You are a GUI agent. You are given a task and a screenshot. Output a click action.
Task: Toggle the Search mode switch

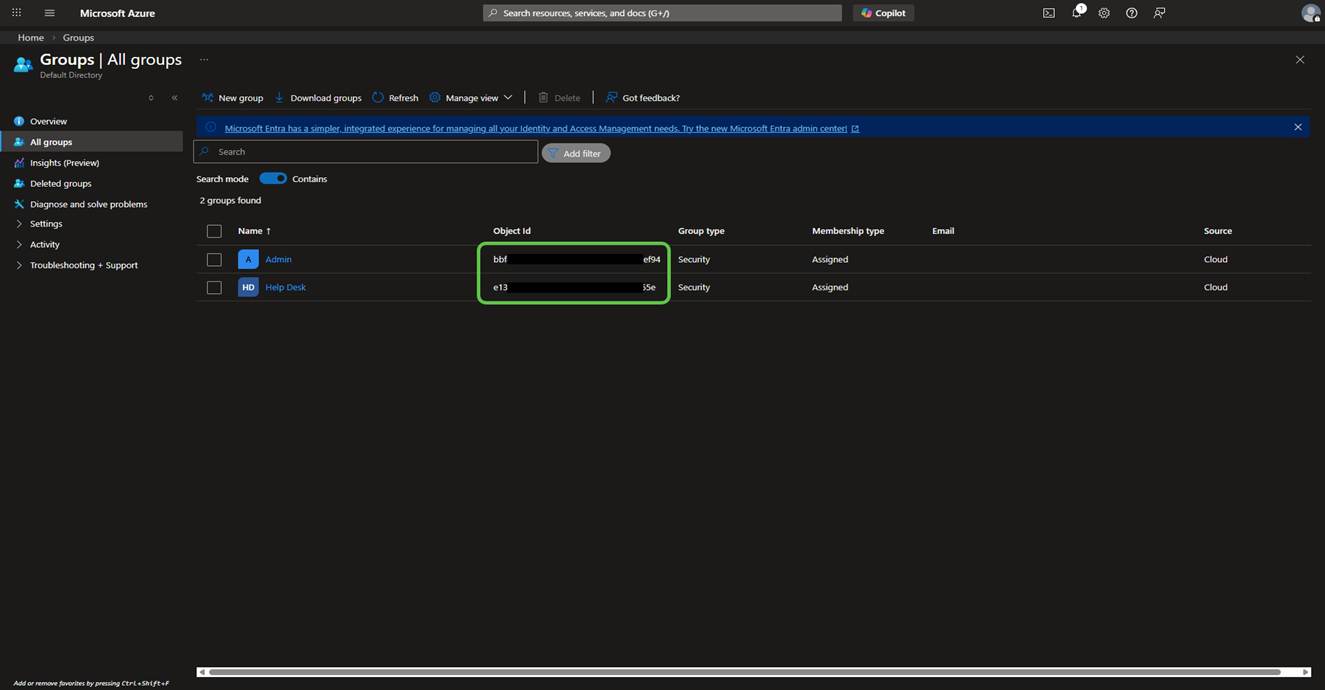[x=273, y=178]
